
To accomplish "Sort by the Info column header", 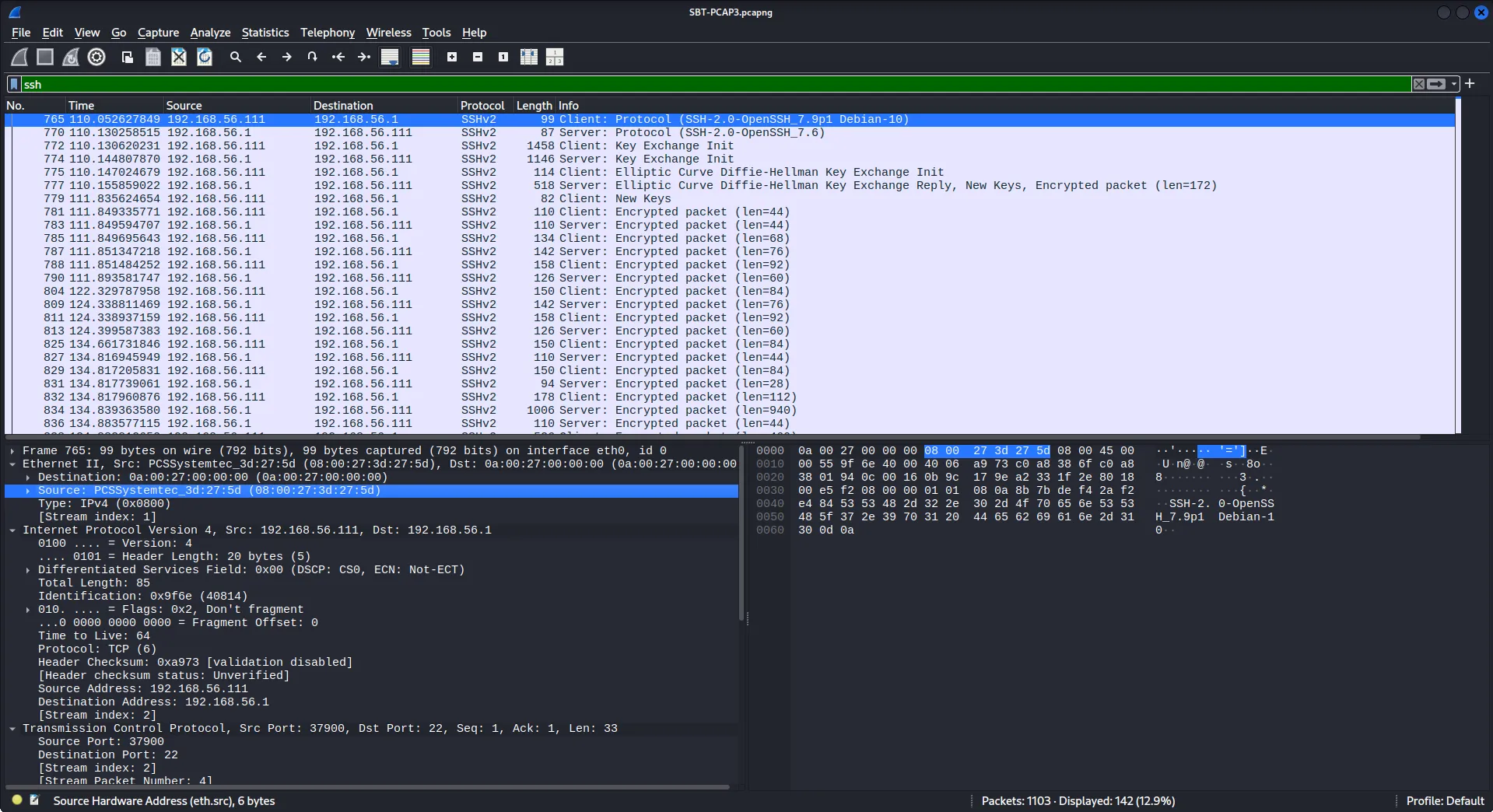I will [x=1004, y=106].
